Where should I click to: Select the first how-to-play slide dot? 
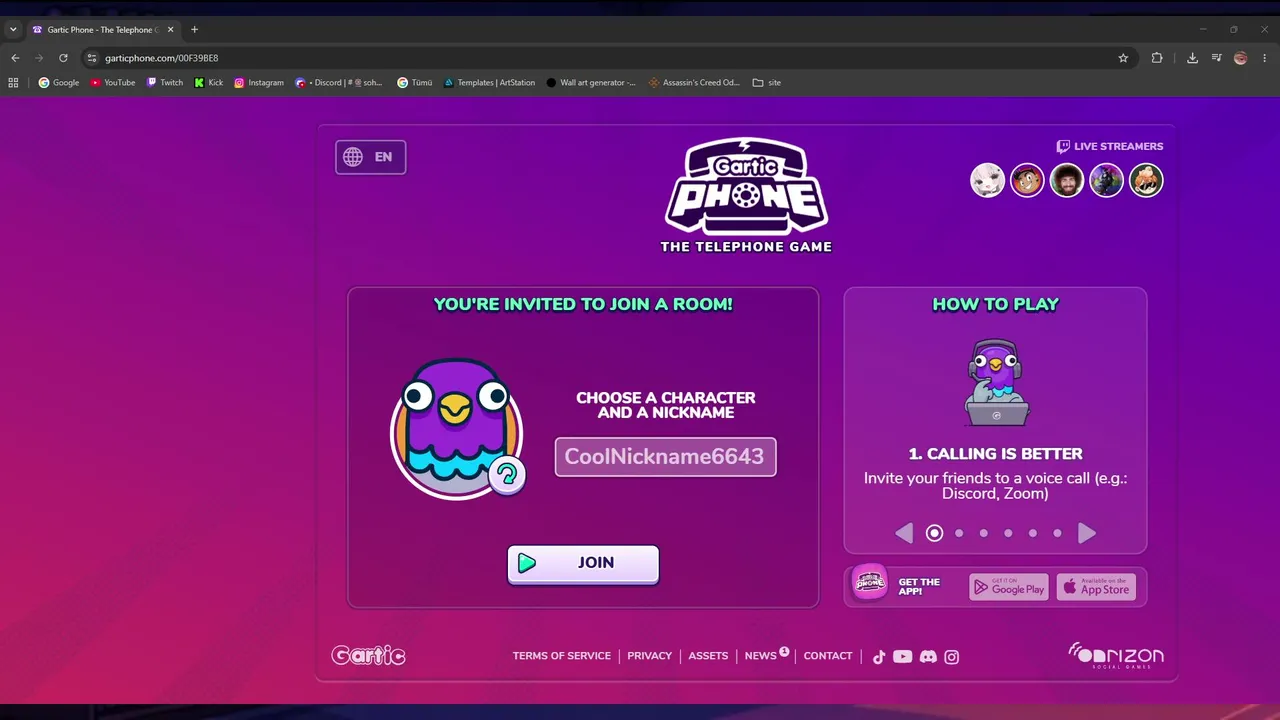tap(934, 533)
